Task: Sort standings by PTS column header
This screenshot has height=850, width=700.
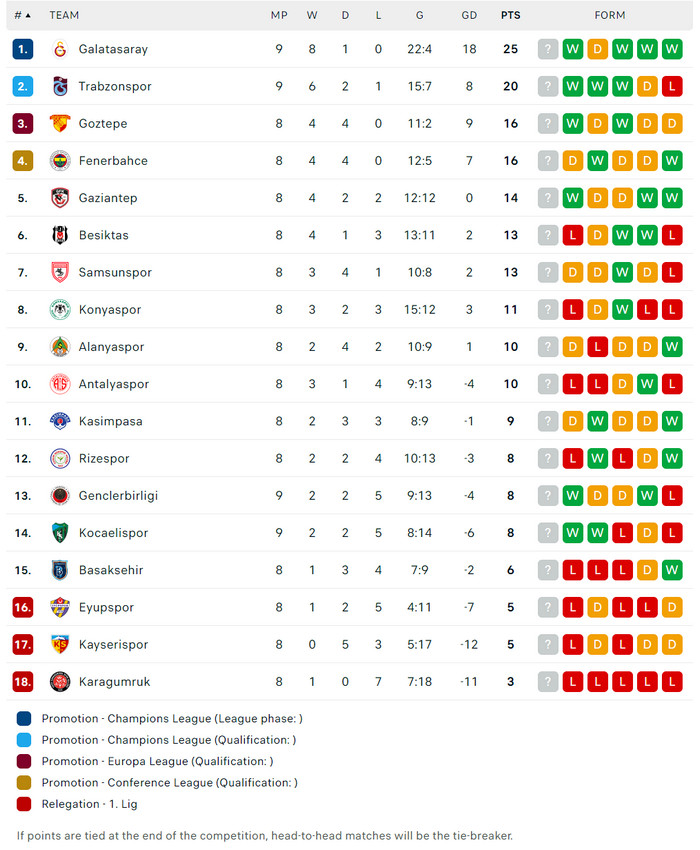Action: [510, 15]
